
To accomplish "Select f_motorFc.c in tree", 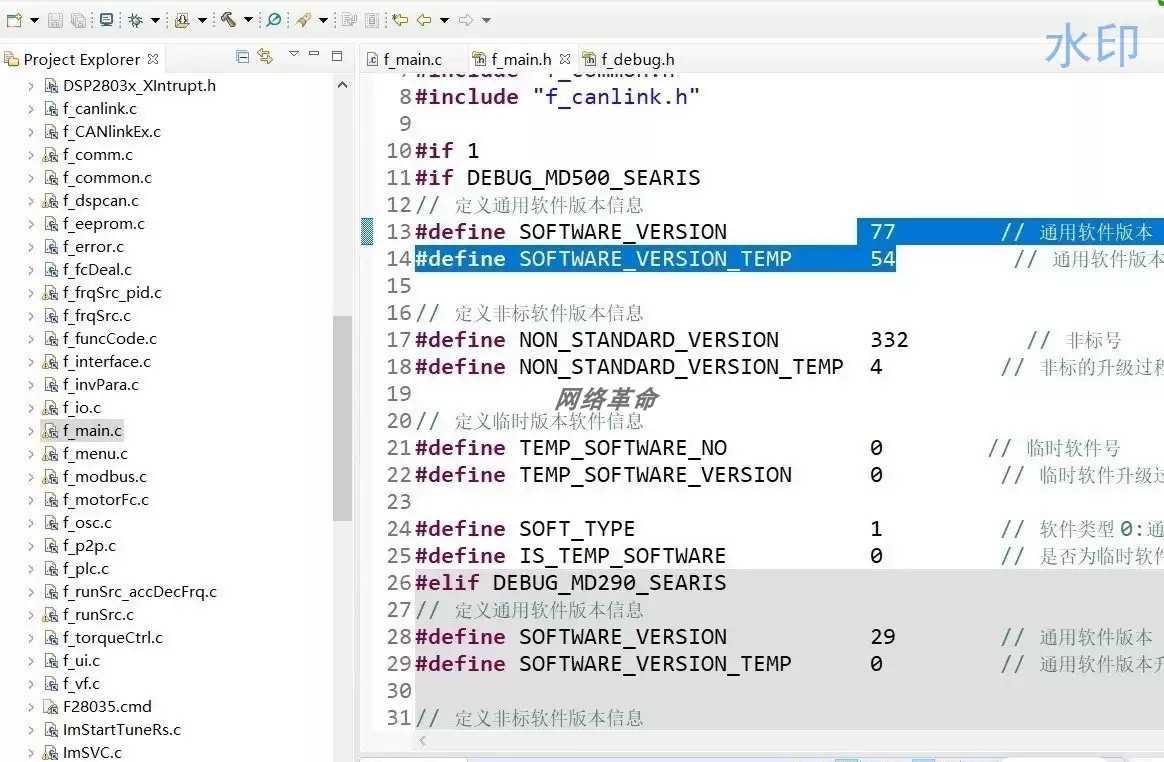I will [x=105, y=500].
